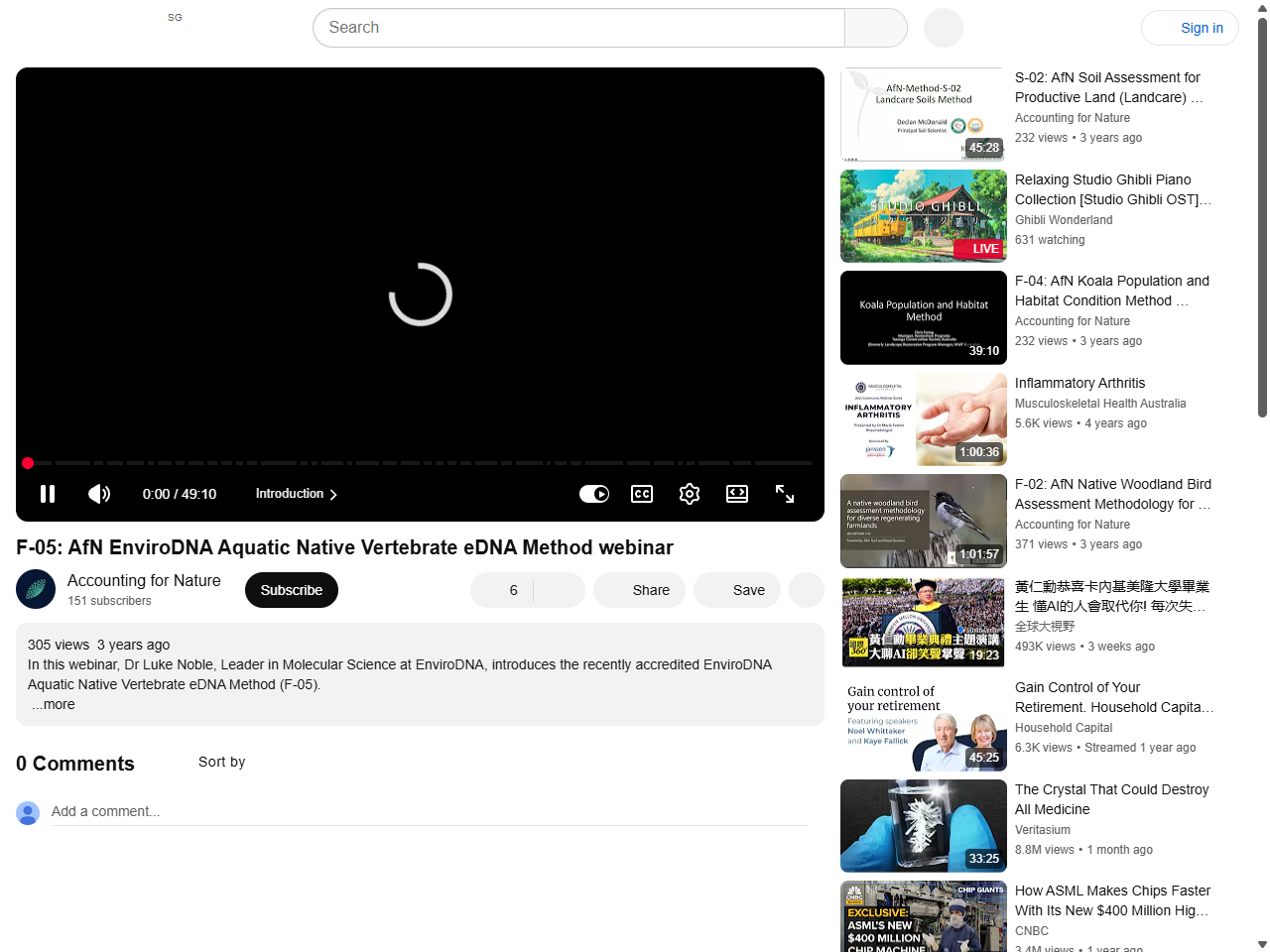This screenshot has width=1270, height=952.
Task: Open Veritasium channel name
Action: click(x=1043, y=830)
